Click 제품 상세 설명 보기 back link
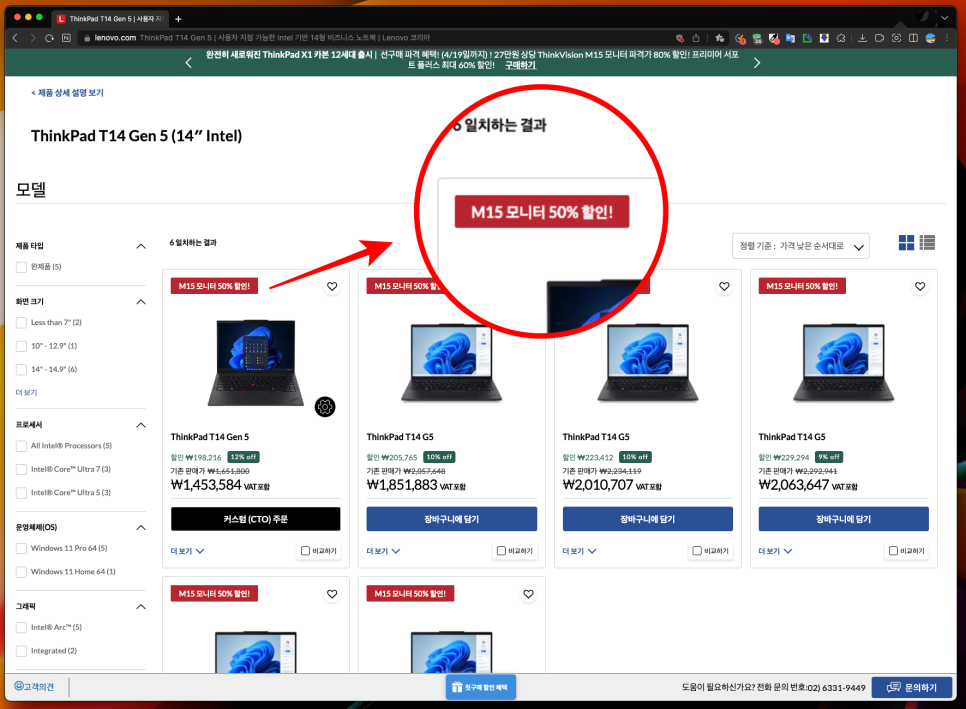 (x=67, y=92)
